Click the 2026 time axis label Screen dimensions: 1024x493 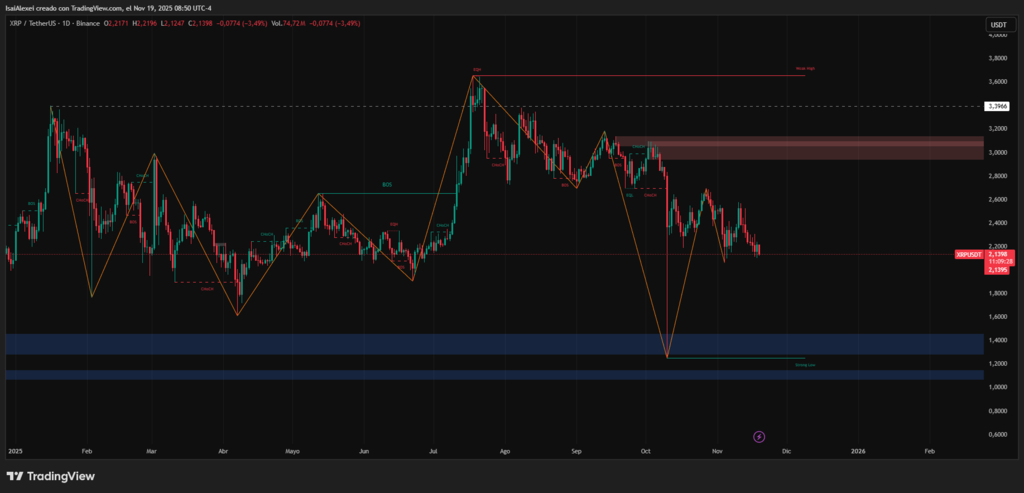click(859, 451)
